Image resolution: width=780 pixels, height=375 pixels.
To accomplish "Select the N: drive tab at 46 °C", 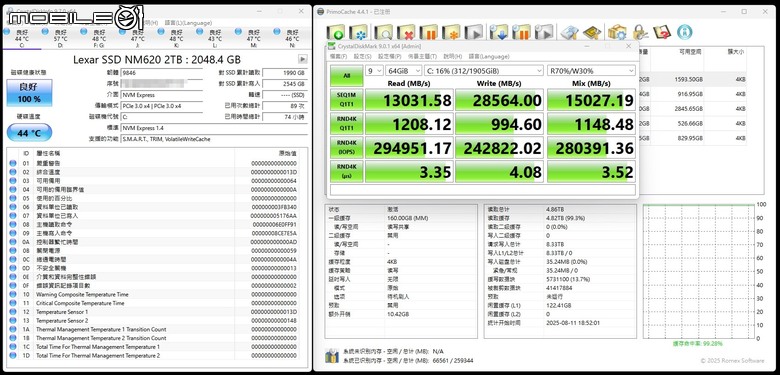I will pyautogui.click(x=292, y=38).
